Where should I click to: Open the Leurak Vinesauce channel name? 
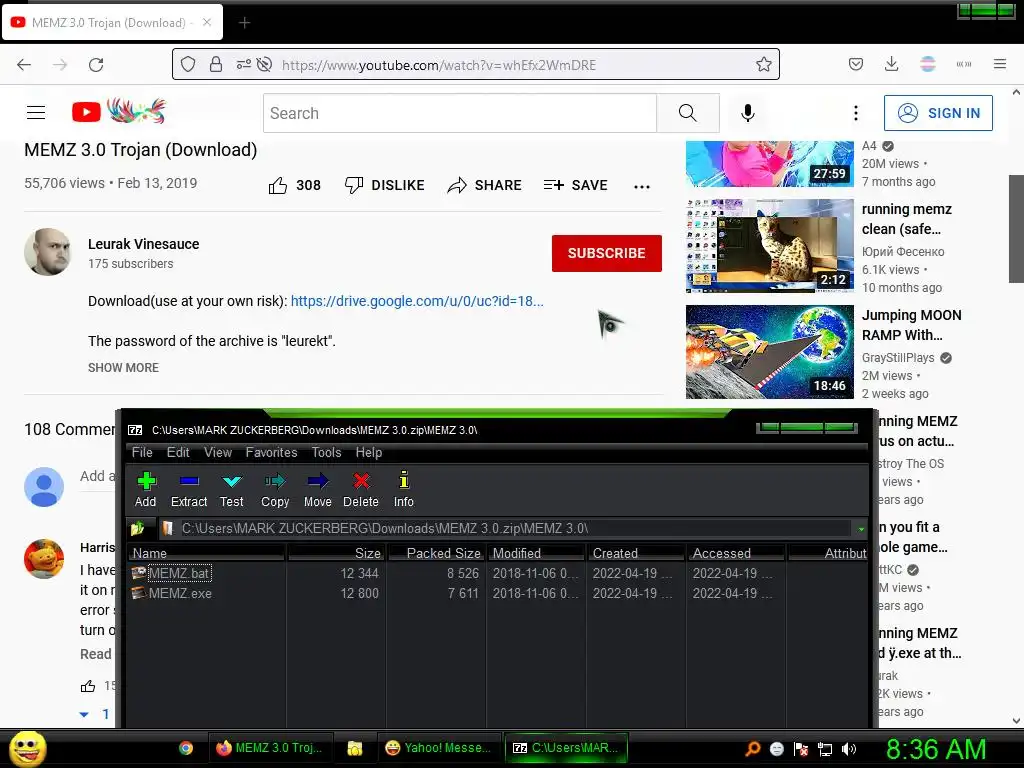[x=144, y=244]
